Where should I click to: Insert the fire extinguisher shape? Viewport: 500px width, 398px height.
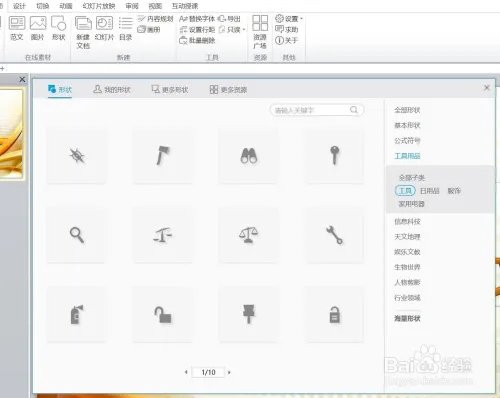coord(77,314)
